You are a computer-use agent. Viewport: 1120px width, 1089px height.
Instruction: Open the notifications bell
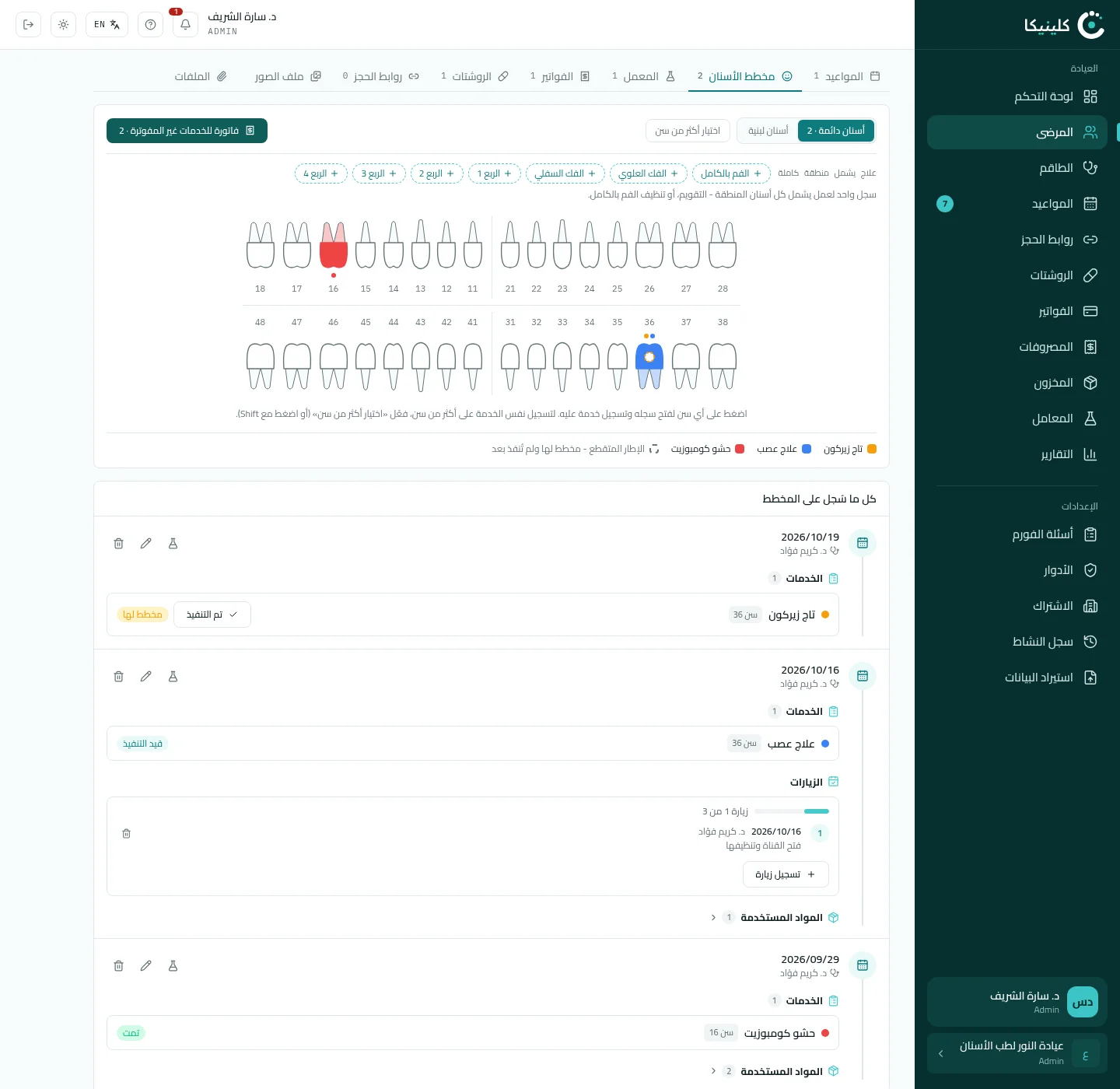tap(185, 24)
